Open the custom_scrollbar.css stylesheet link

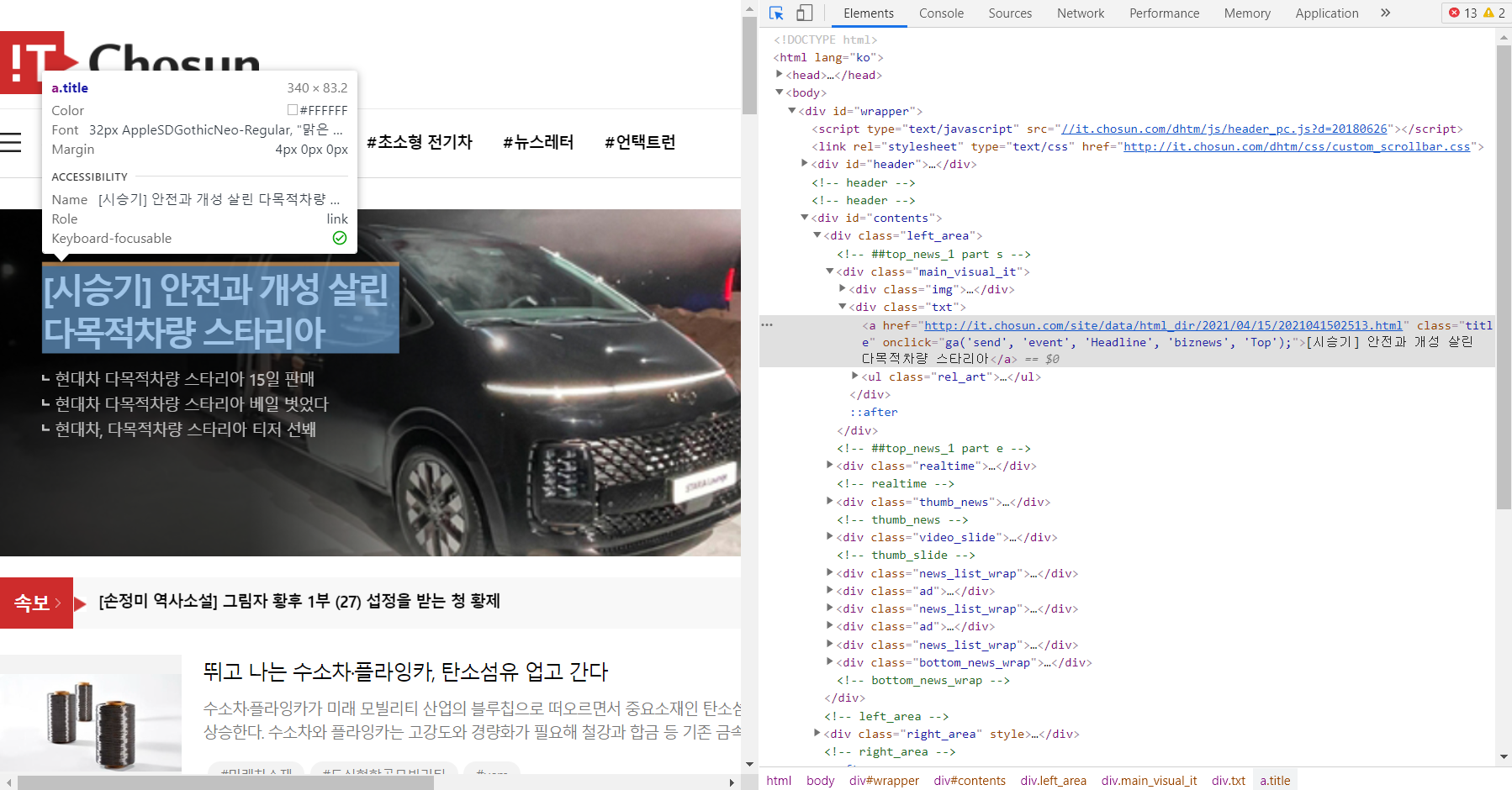pyautogui.click(x=1297, y=146)
